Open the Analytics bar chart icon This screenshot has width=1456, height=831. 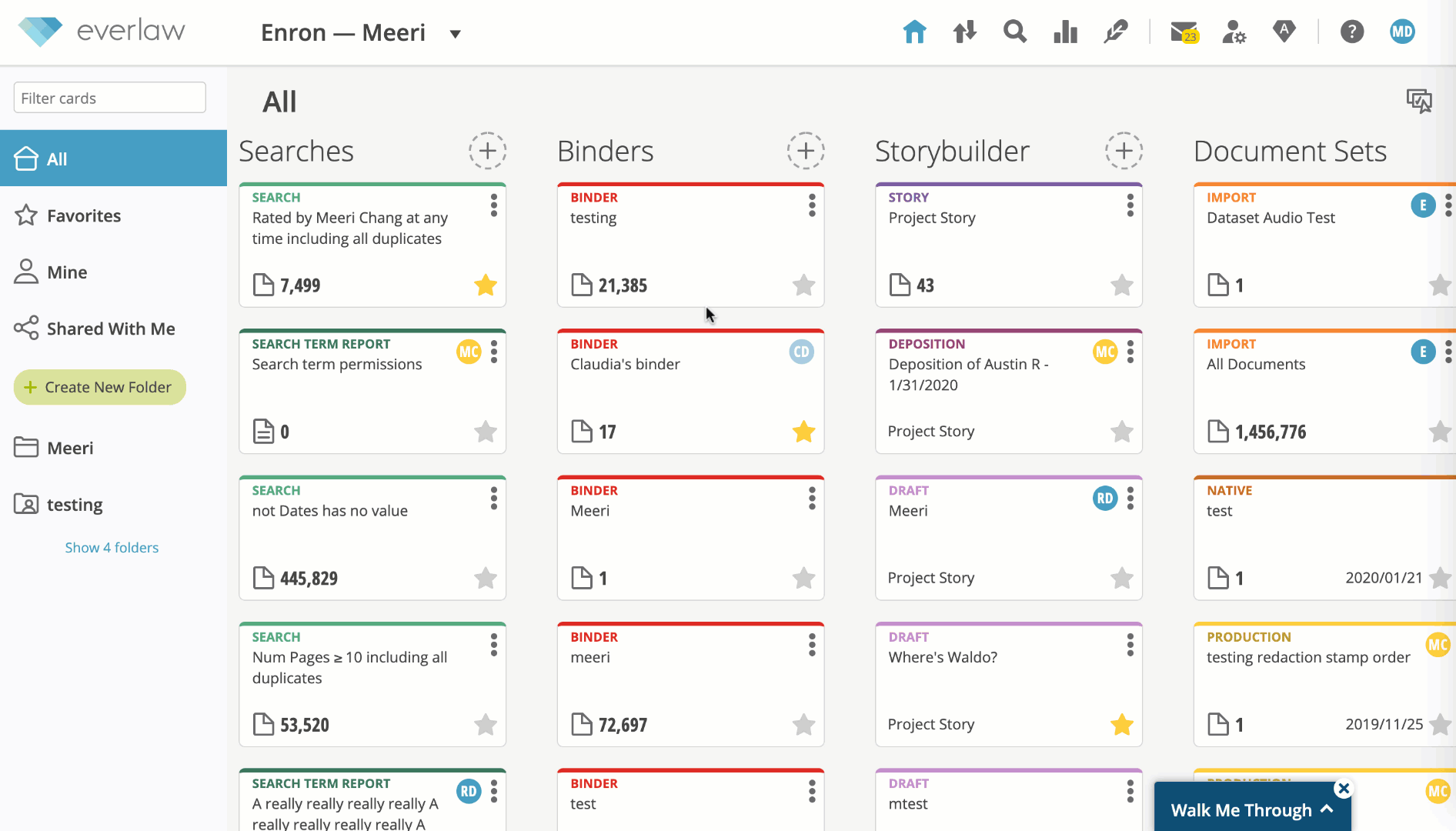[1065, 32]
